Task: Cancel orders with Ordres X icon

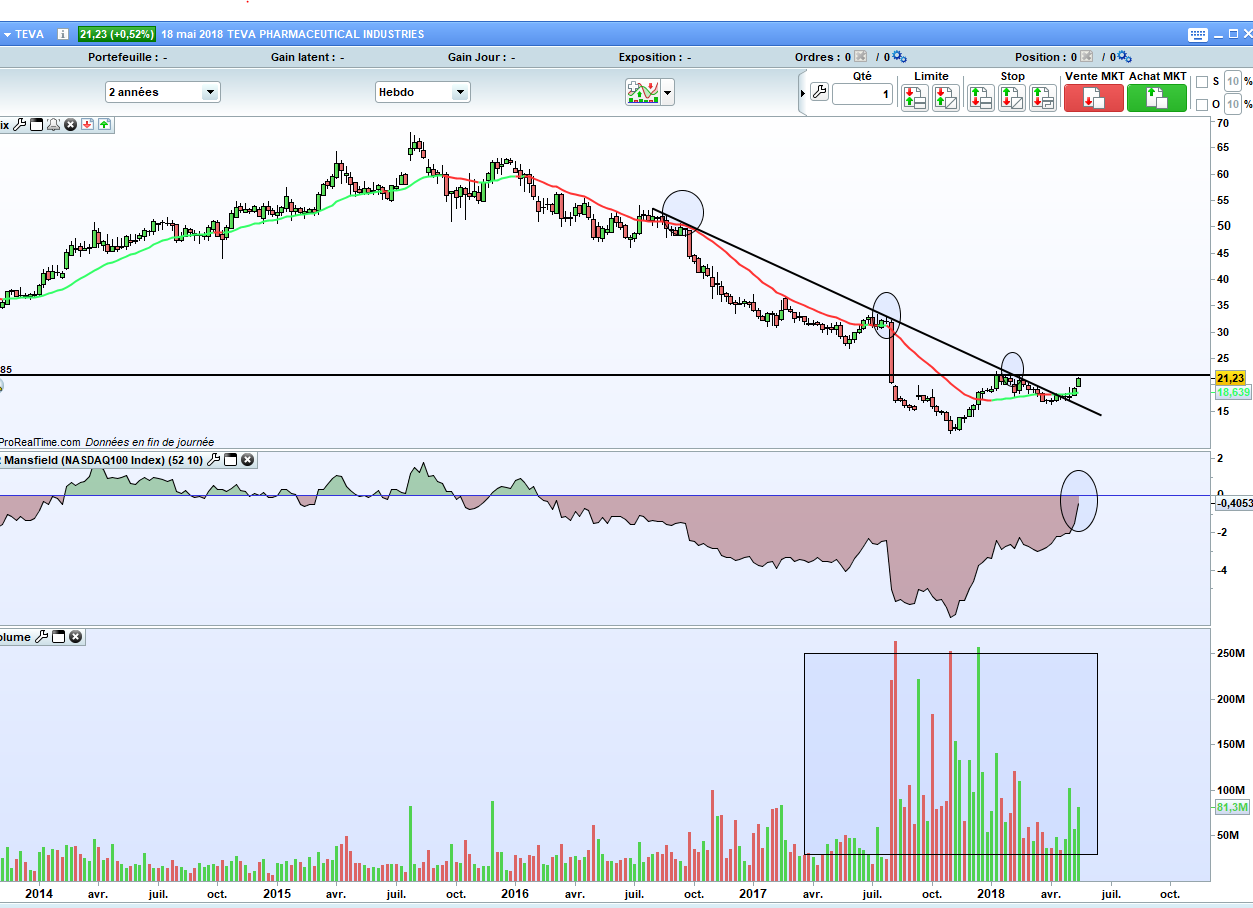Action: pos(860,57)
